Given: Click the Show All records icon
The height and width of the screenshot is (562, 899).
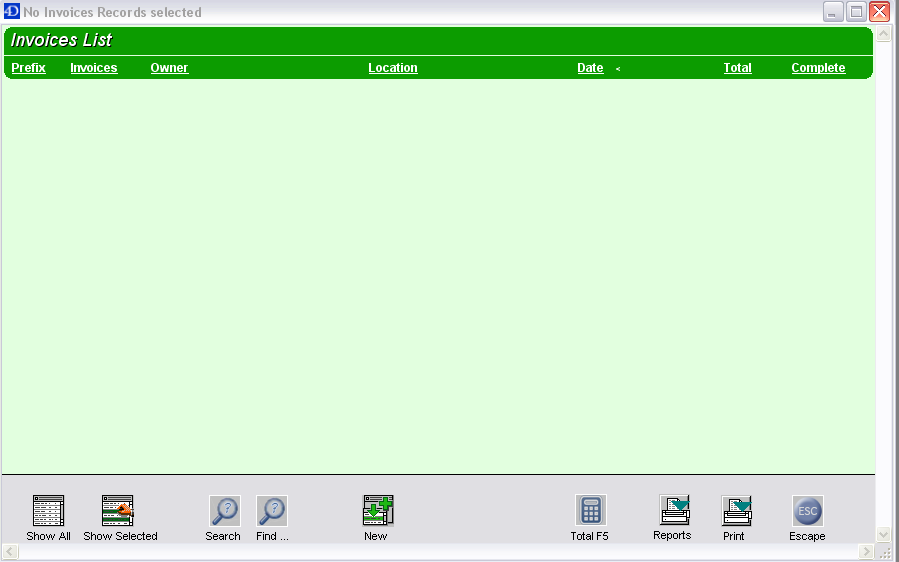Looking at the screenshot, I should click(48, 511).
